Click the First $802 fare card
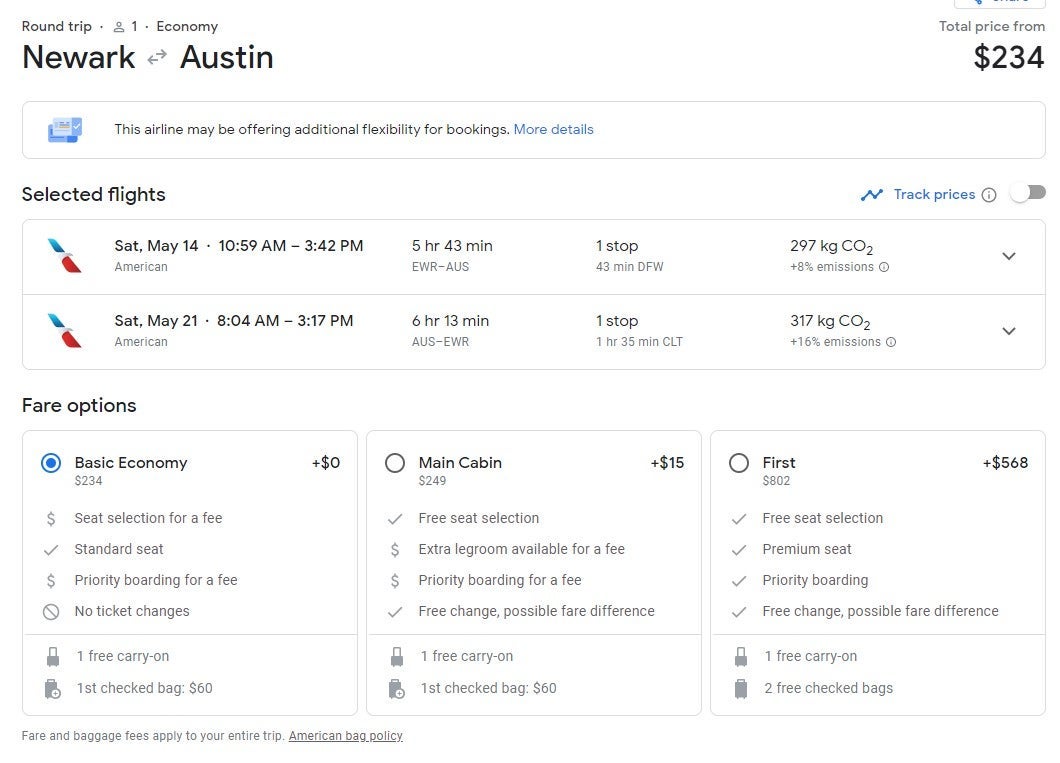Screen dimensions: 1060x763 click(x=877, y=572)
